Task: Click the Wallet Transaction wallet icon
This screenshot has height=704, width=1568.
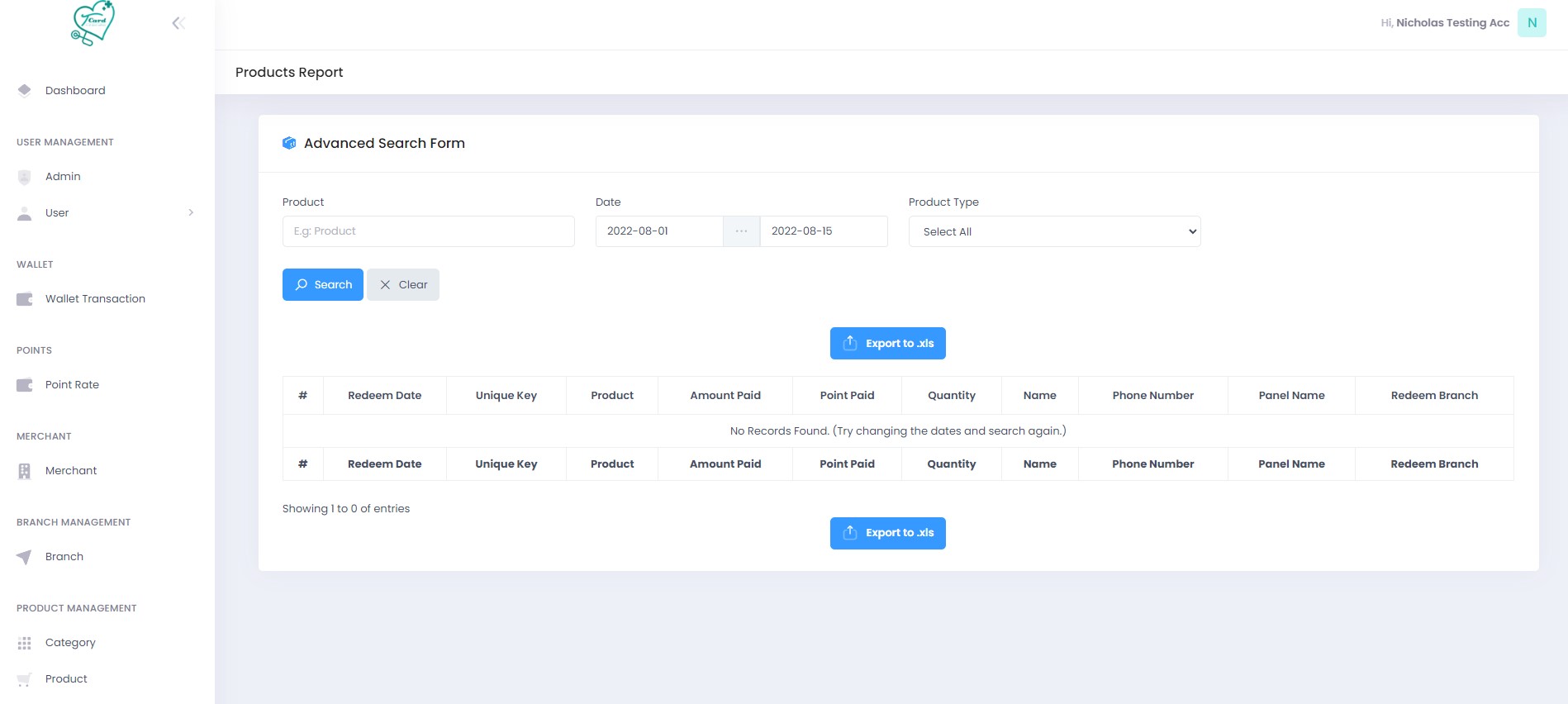Action: (x=25, y=299)
